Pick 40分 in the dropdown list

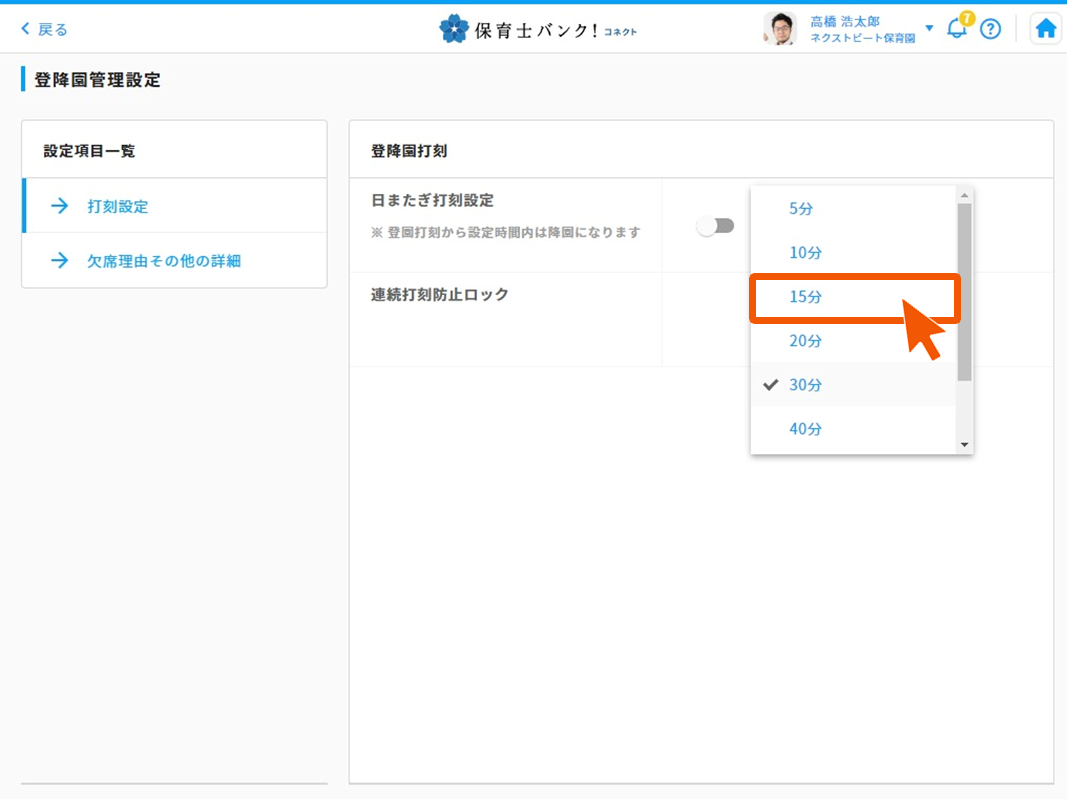click(805, 429)
